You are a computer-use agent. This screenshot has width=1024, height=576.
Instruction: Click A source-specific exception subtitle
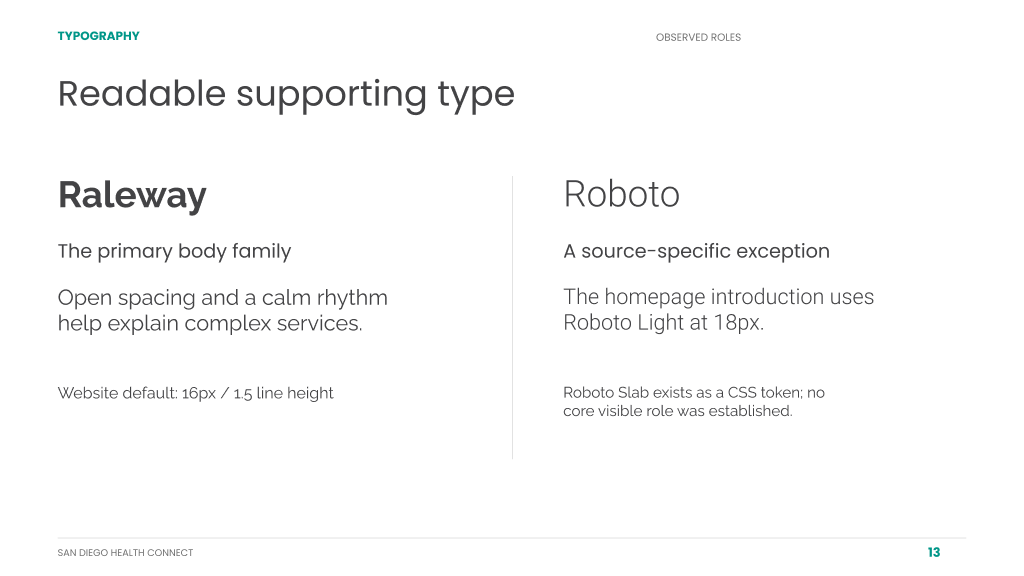pos(696,251)
